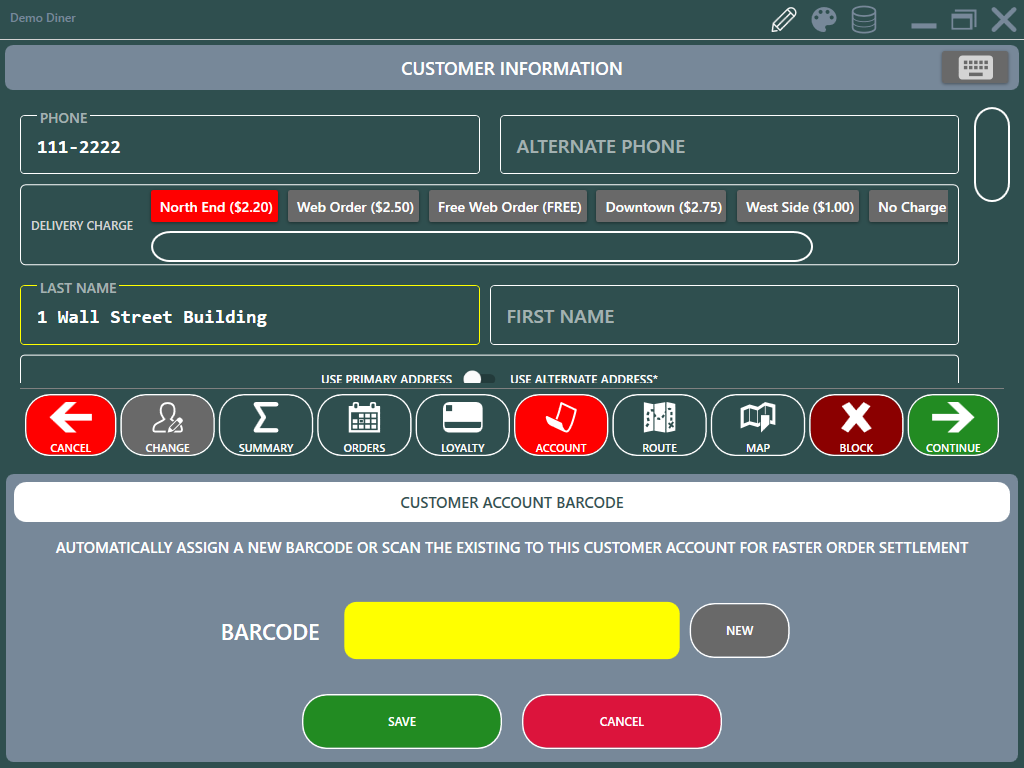Click the vertical scrollbar on the right
This screenshot has width=1024, height=768.
(x=991, y=155)
